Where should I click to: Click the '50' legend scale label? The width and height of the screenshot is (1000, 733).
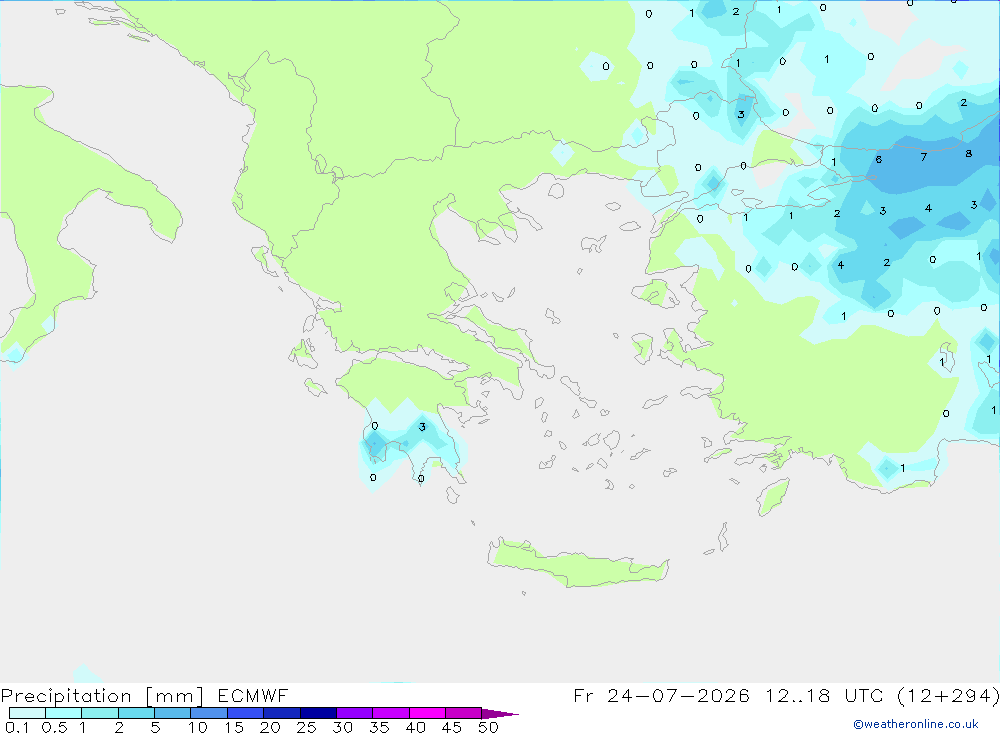pyautogui.click(x=488, y=727)
